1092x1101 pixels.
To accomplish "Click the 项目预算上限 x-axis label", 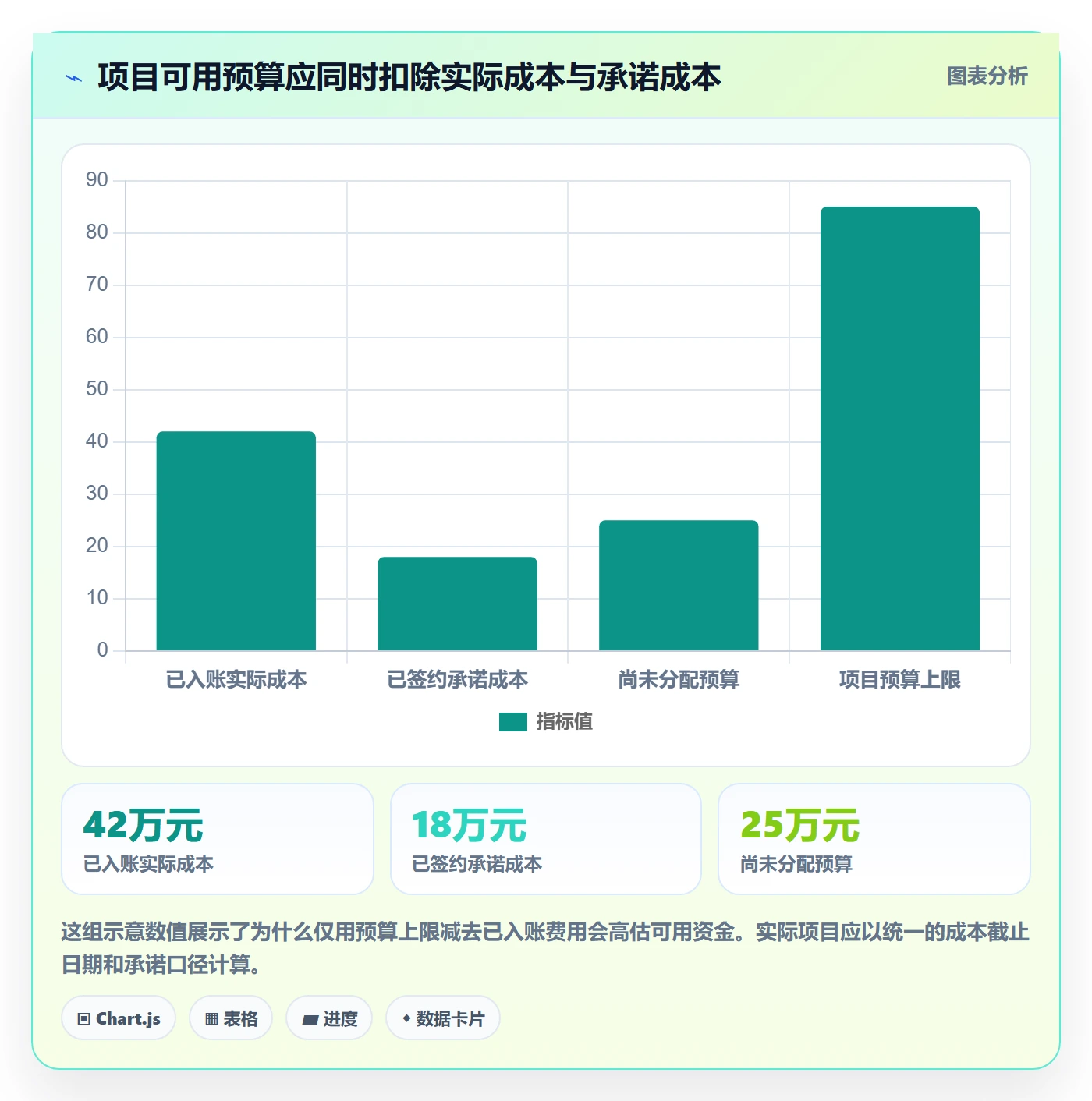I will [x=900, y=680].
